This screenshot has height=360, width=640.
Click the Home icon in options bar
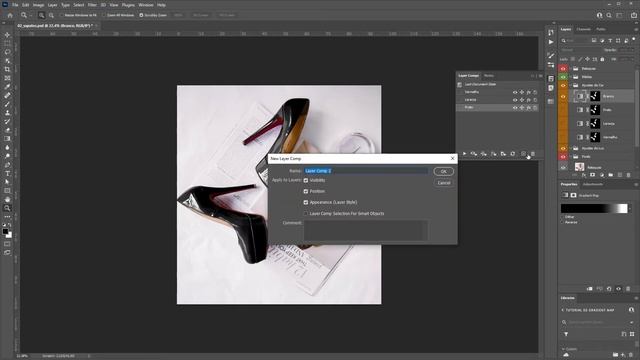[10, 15]
